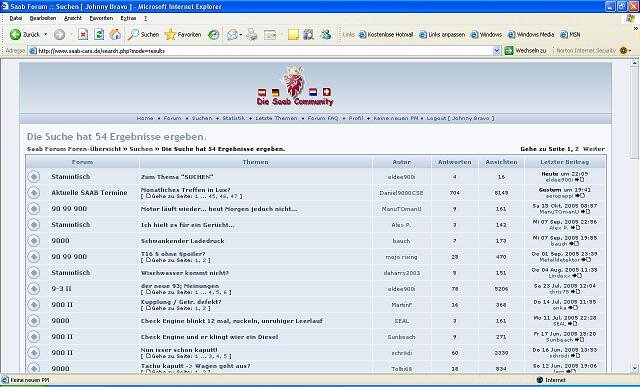Open the address bar URL dropdown
Screen dimensions: 640x387
click(496, 51)
